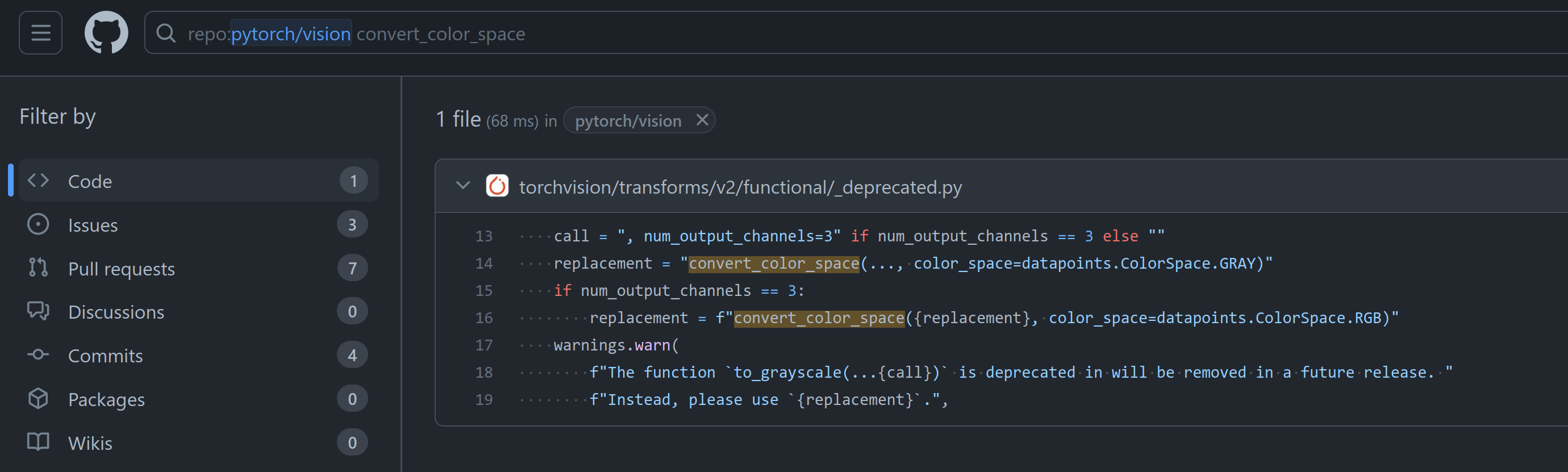Image resolution: width=1568 pixels, height=472 pixels.
Task: Click the Discussions speech-bubbles icon
Action: [39, 311]
